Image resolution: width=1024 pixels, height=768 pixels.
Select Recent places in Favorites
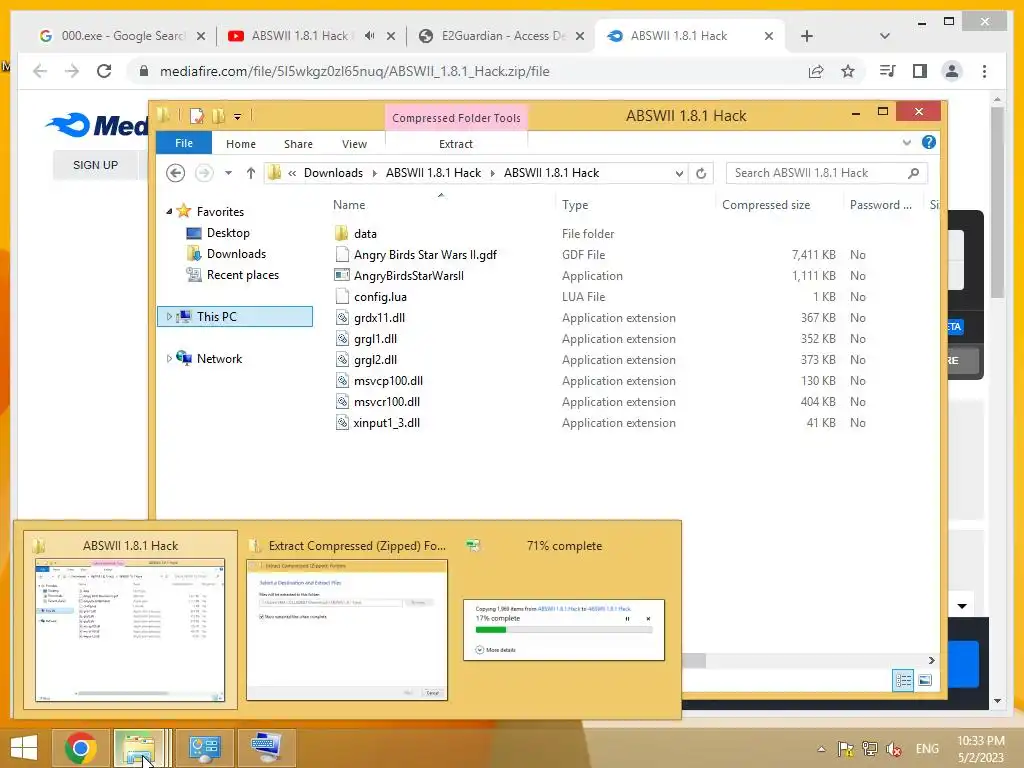tap(242, 275)
